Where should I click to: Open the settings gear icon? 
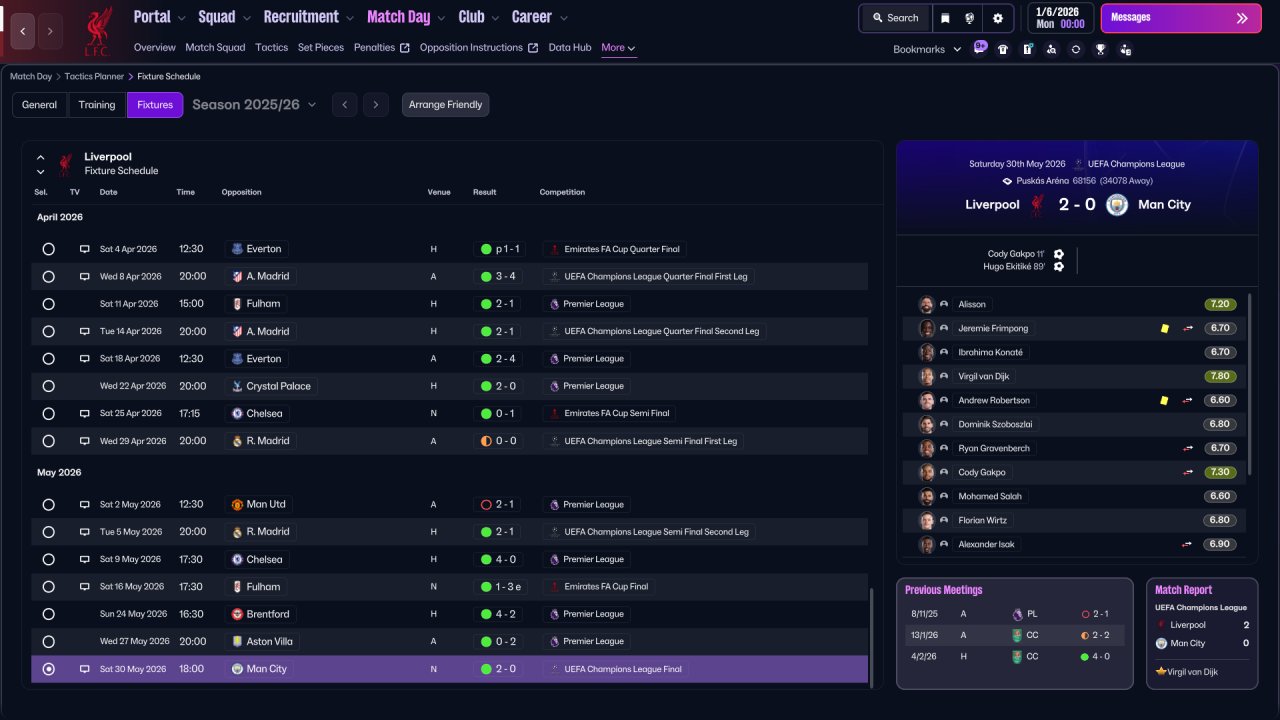coord(997,18)
